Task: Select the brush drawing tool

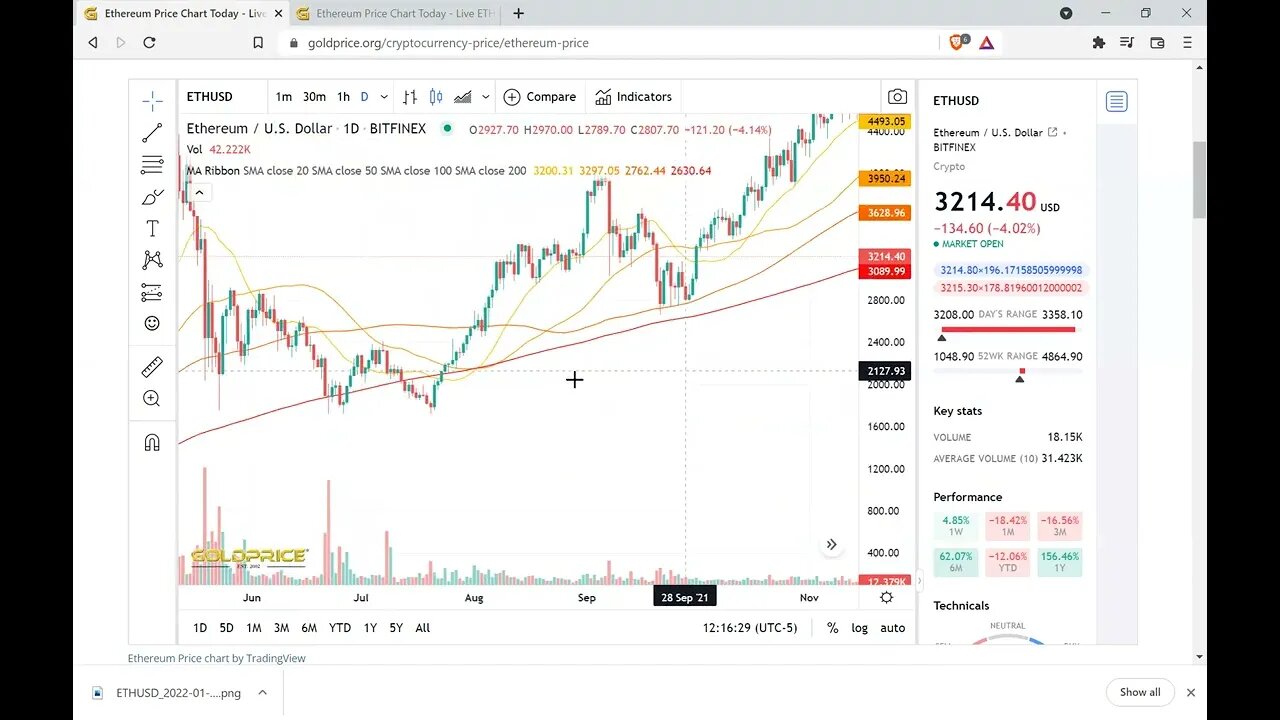Action: pos(152,197)
